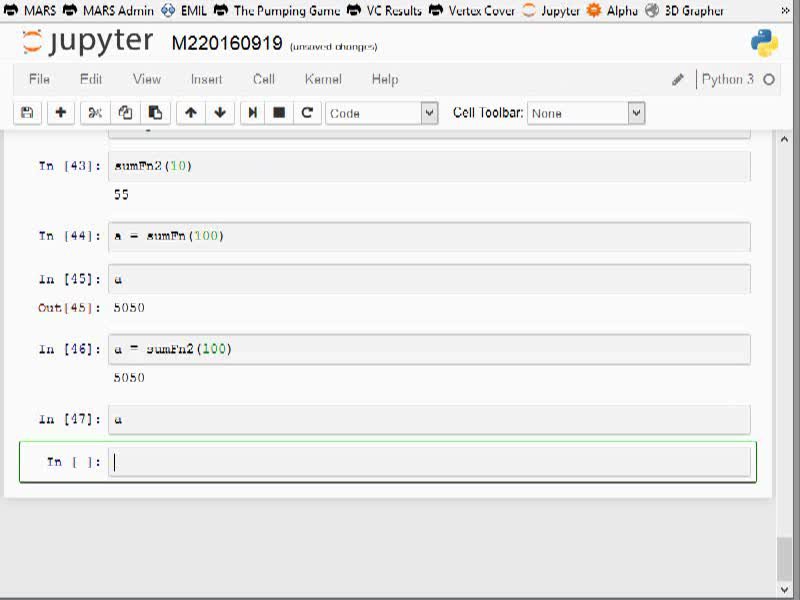Open the Jupyter bookmark
This screenshot has height=600, width=800.
551,10
